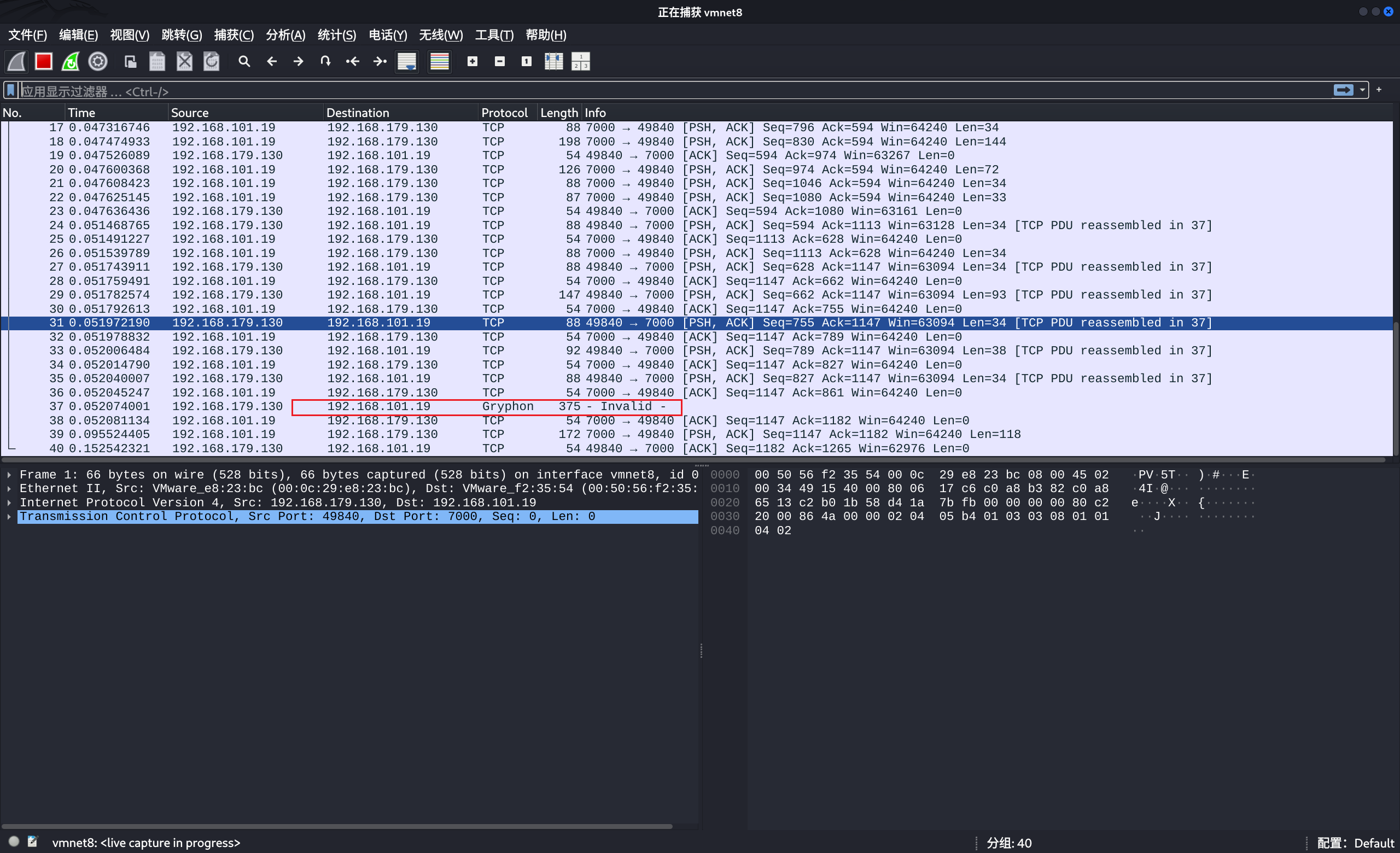Toggle packet list colorization
The image size is (1400, 853).
439,61
